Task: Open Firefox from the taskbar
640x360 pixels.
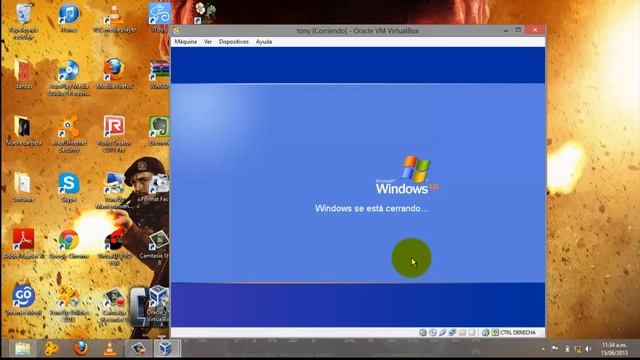Action: (80, 349)
